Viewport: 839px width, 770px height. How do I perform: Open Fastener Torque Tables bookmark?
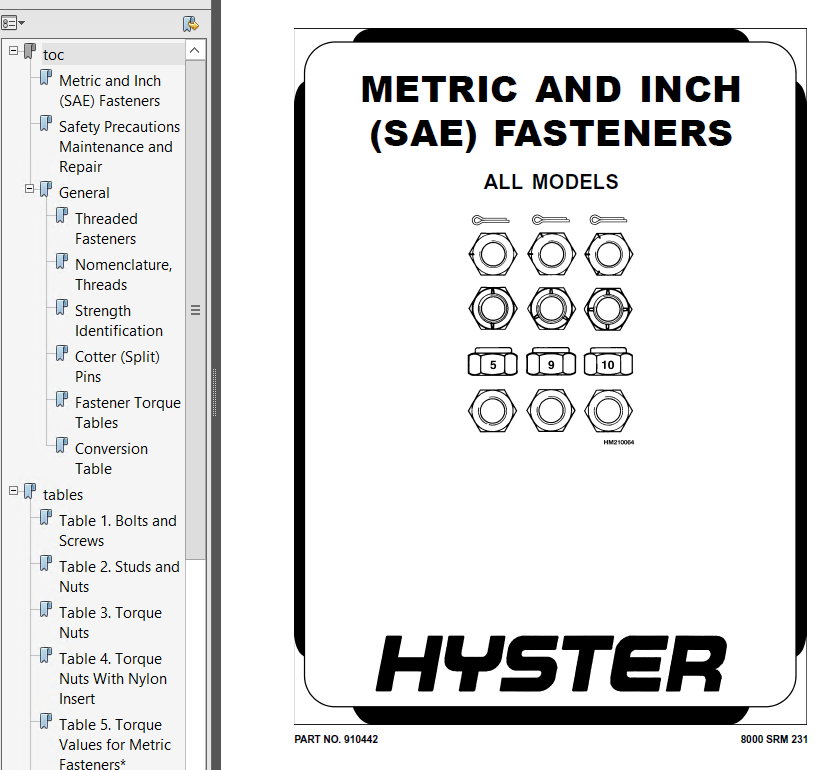click(x=128, y=413)
